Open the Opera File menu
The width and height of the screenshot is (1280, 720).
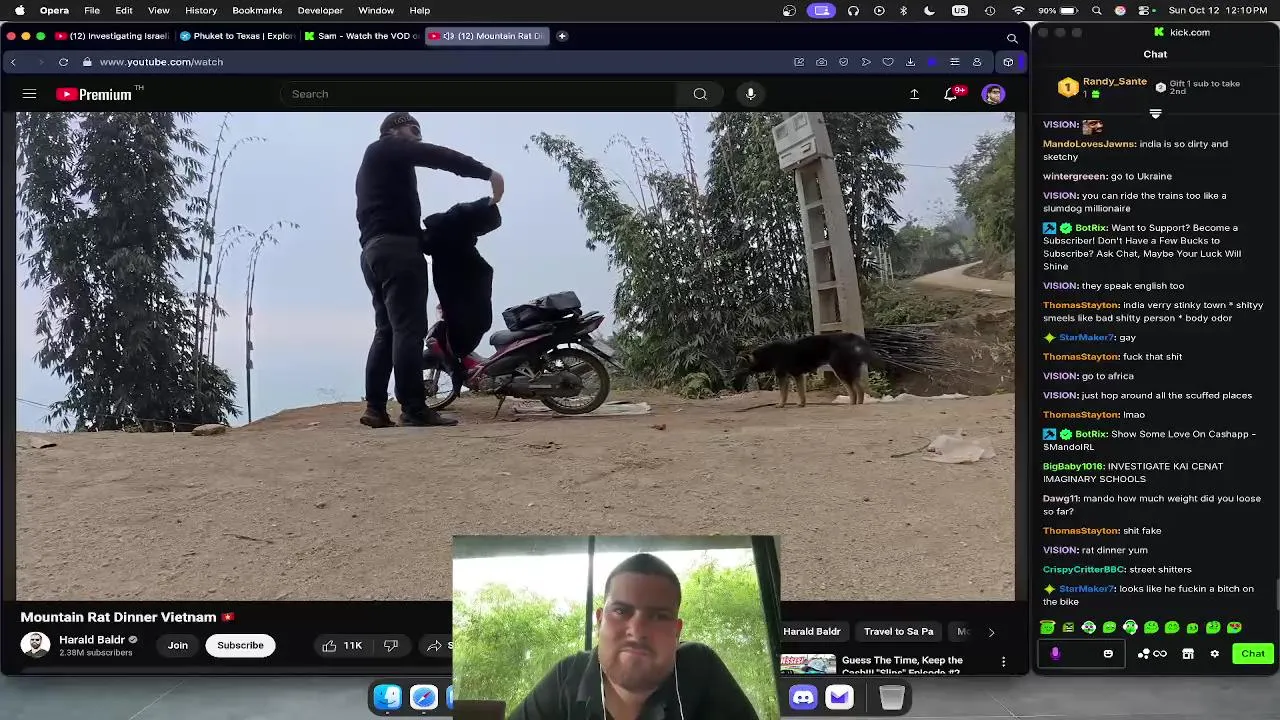pos(92,11)
